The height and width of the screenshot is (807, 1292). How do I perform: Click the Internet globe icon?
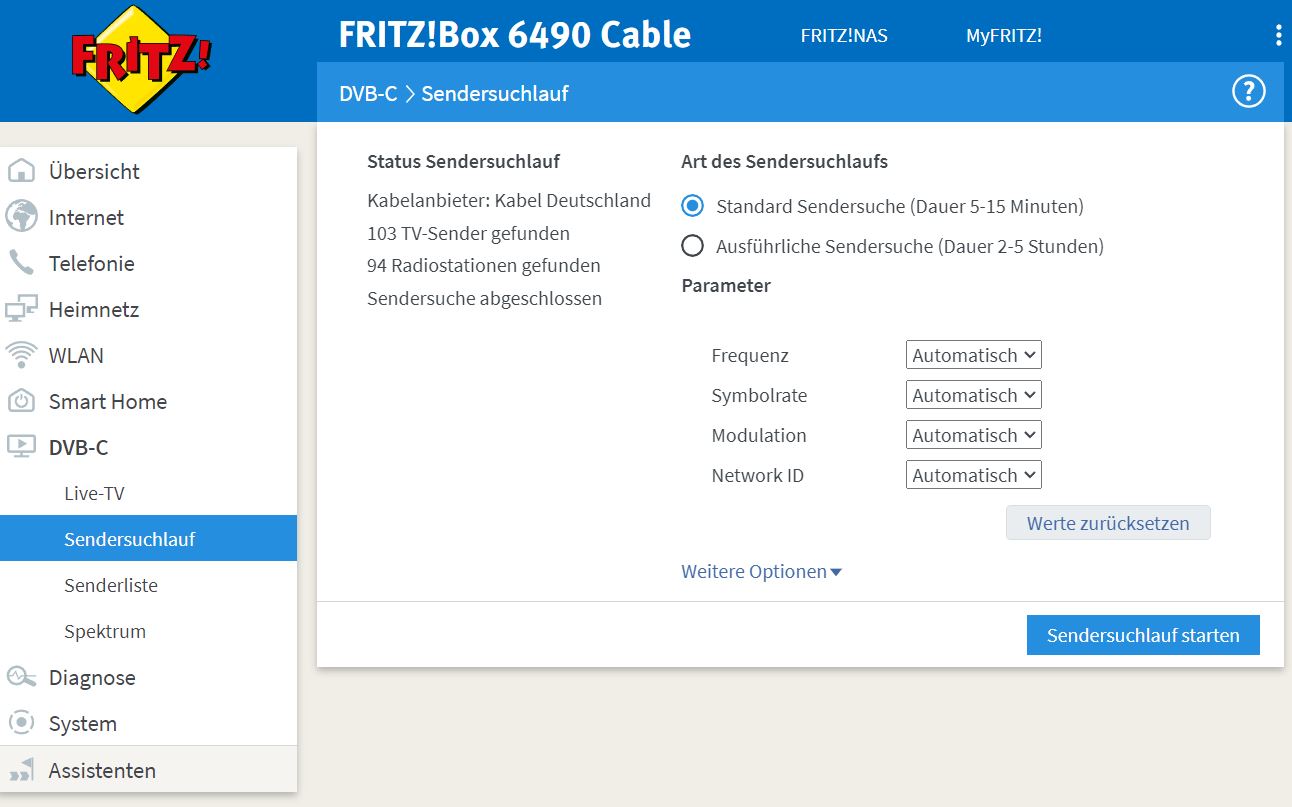(x=21, y=217)
